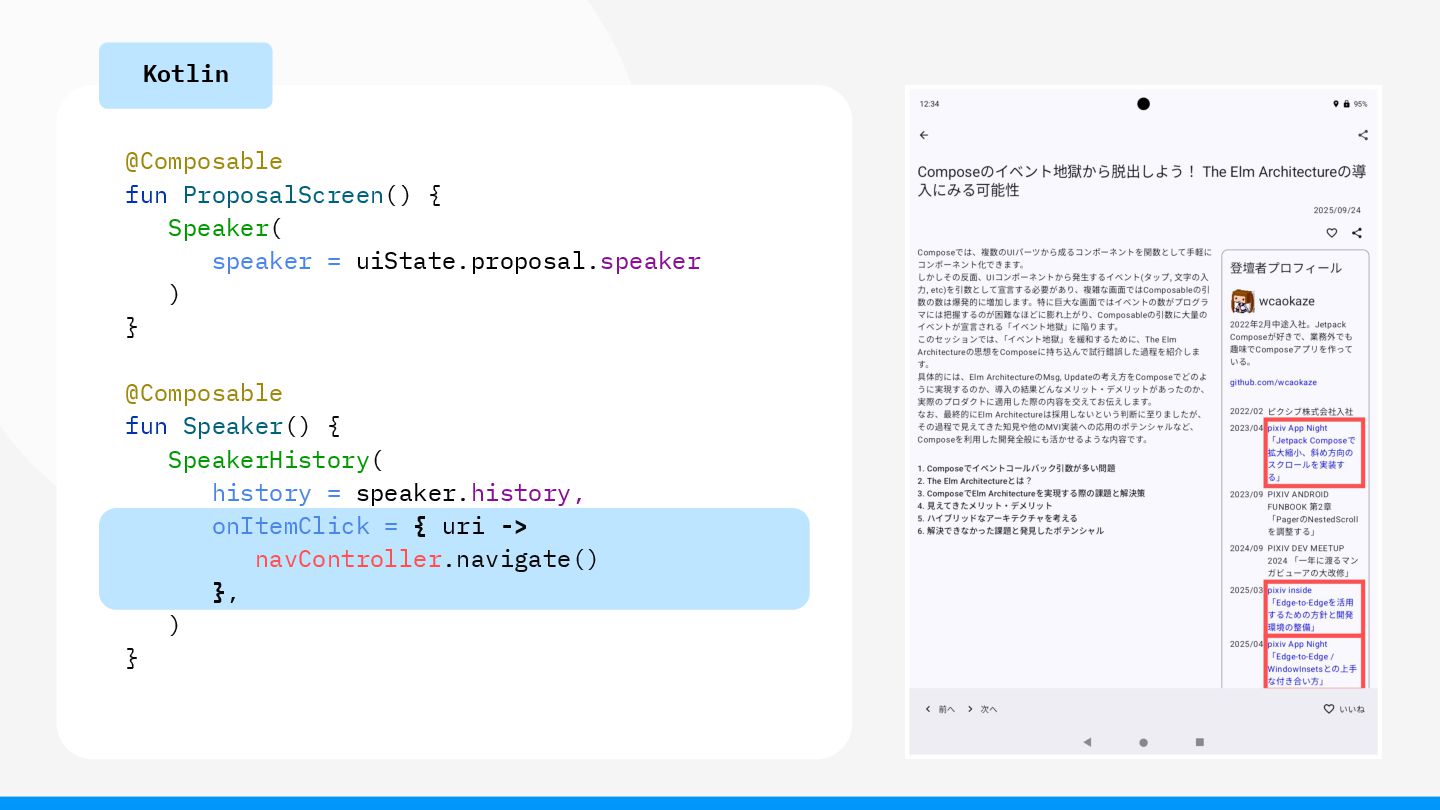
Task: Click outline item '4. 見えてきたメリット・デメリット'
Action: coord(985,506)
